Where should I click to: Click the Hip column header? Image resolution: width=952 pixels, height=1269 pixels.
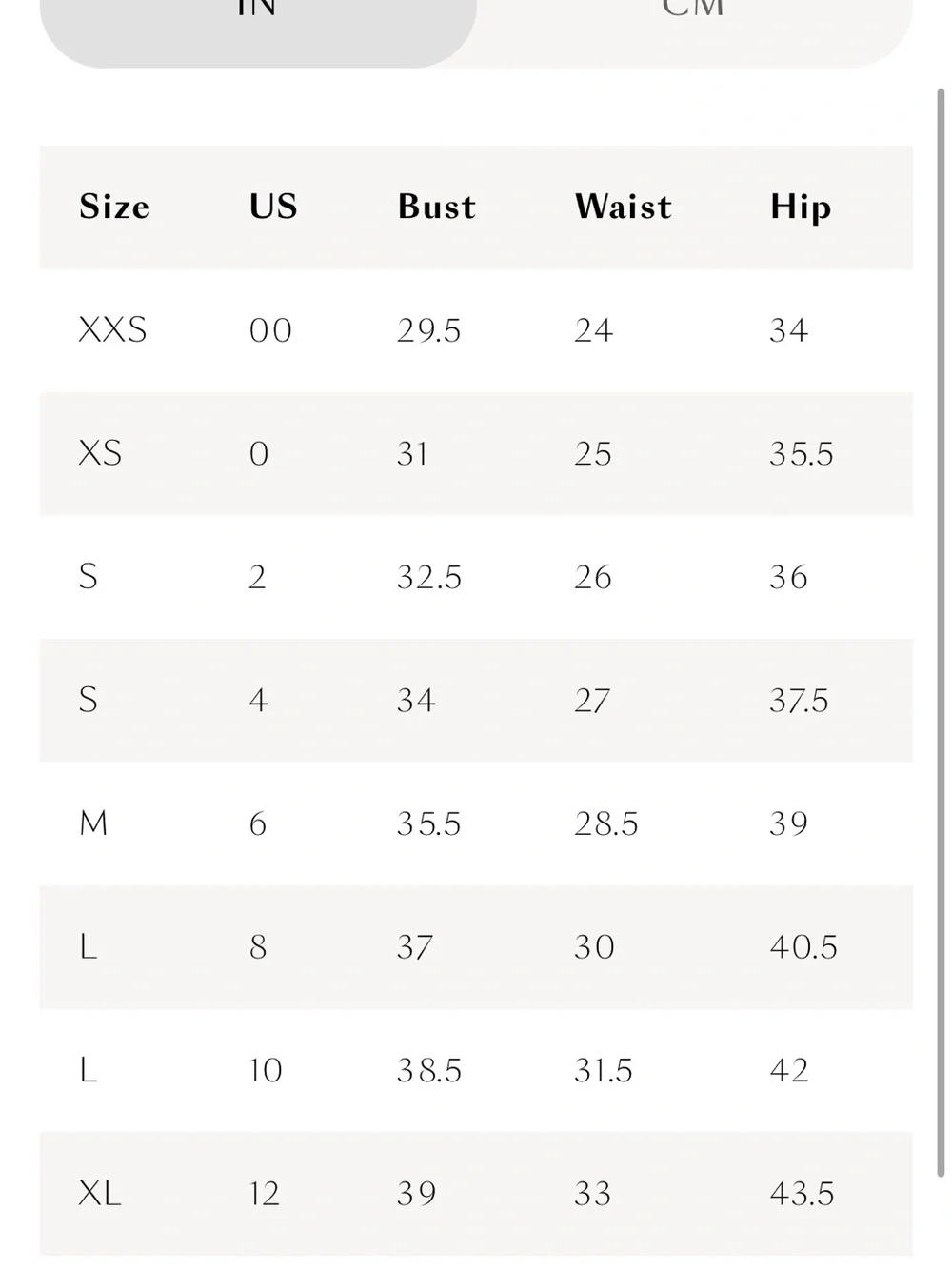[x=801, y=208]
